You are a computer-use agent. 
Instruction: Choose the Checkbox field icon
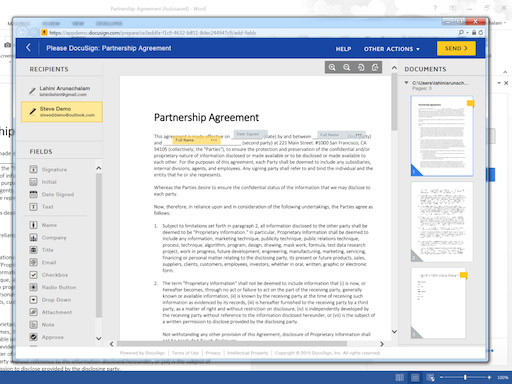[x=33, y=275]
